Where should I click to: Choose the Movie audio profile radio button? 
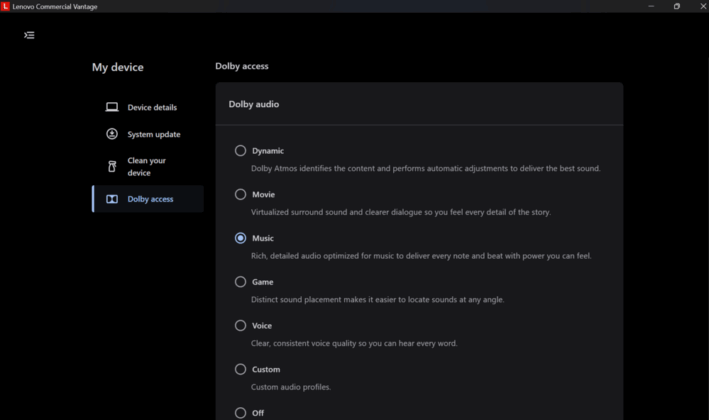tap(241, 194)
